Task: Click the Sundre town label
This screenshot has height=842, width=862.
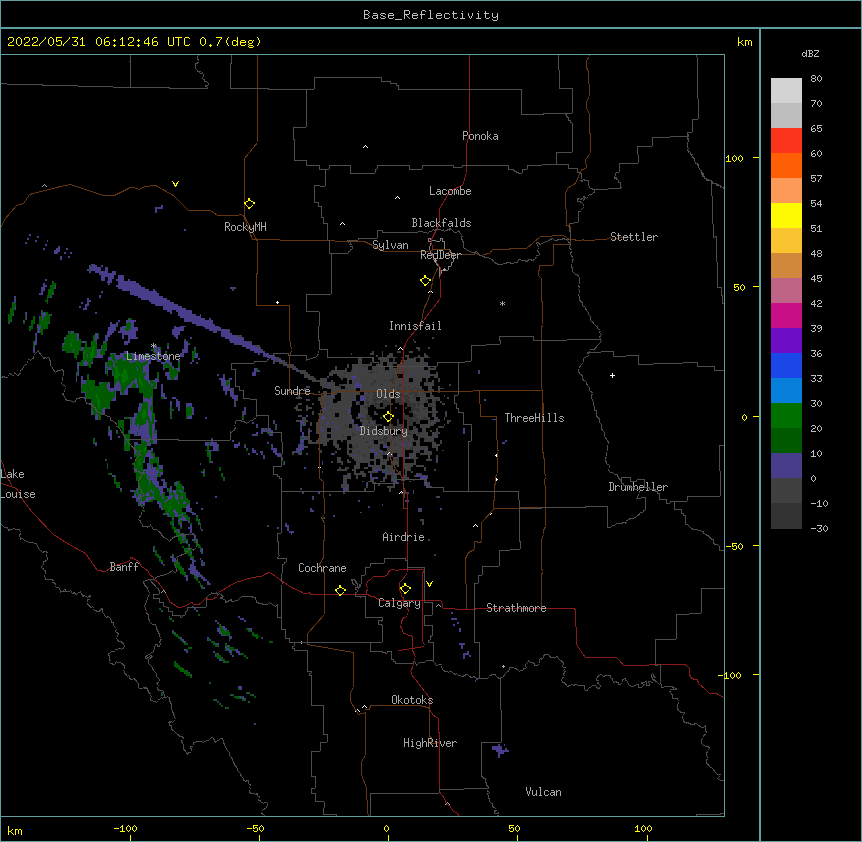Action: (292, 391)
